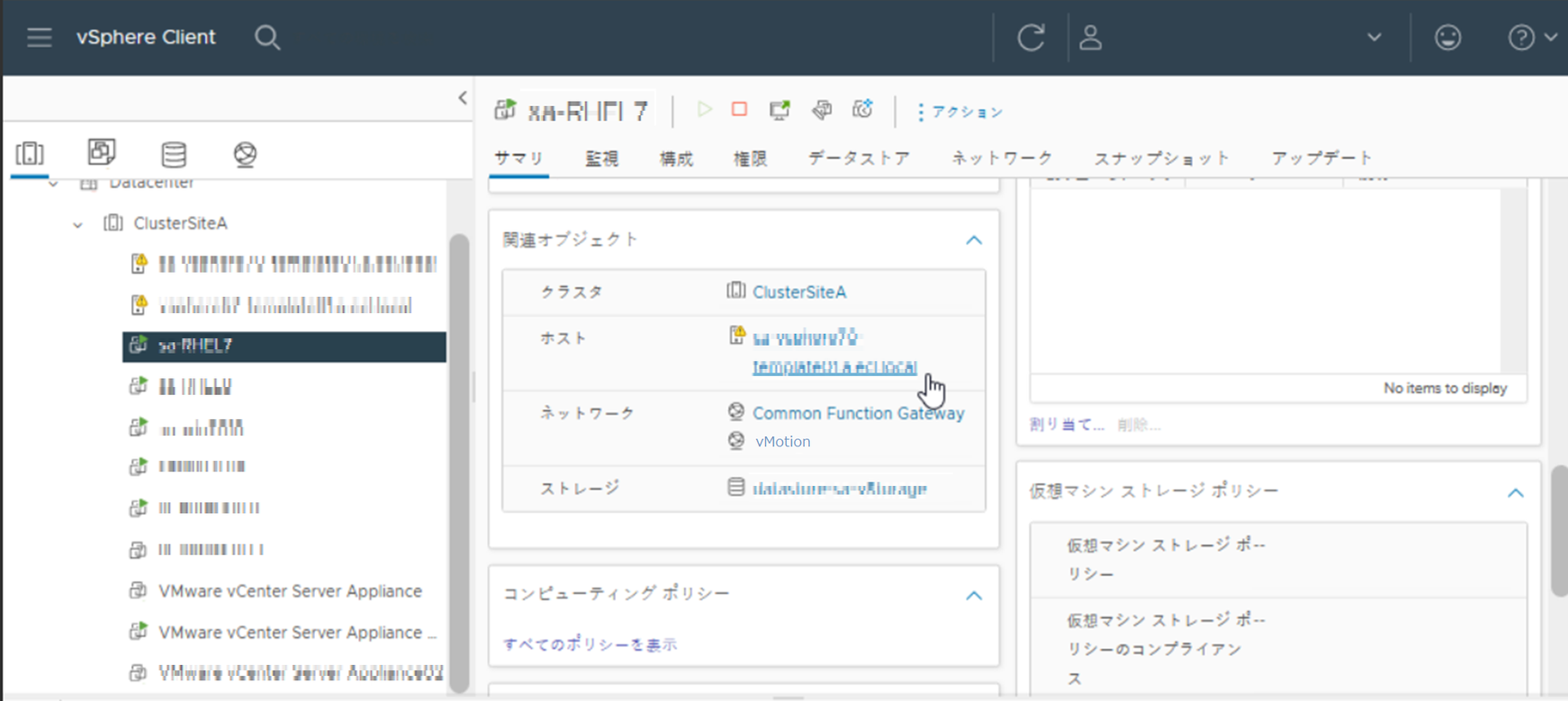The width and height of the screenshot is (1568, 701).
Task: Open the ClusterSiteA cluster link
Action: (x=798, y=292)
